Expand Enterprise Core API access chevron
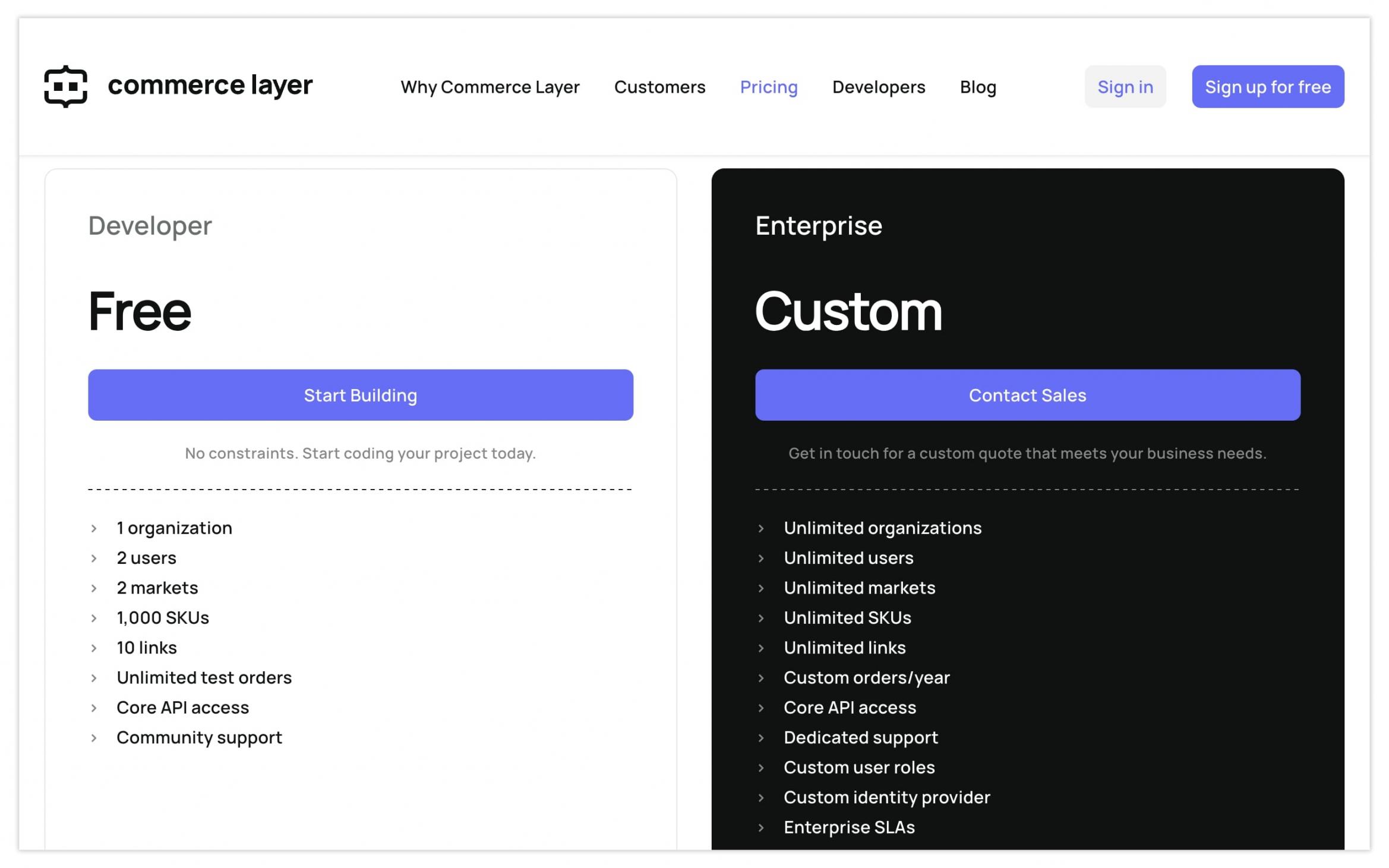This screenshot has height=868, width=1389. [x=761, y=708]
